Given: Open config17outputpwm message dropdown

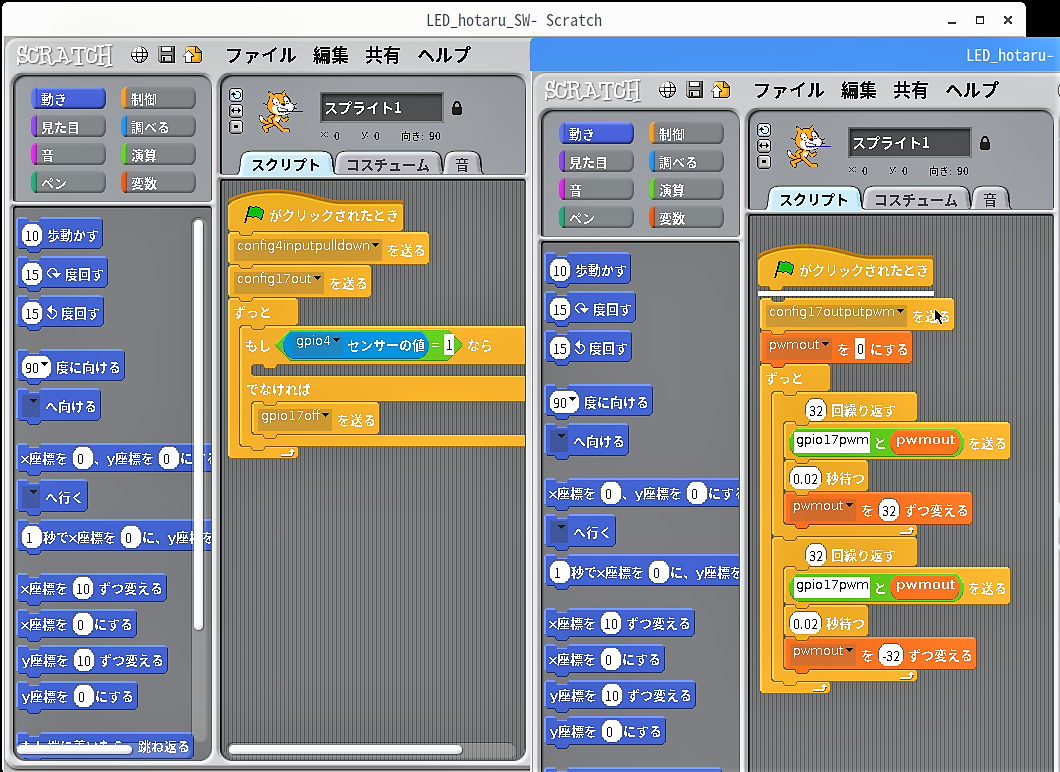Looking at the screenshot, I should pyautogui.click(x=900, y=312).
